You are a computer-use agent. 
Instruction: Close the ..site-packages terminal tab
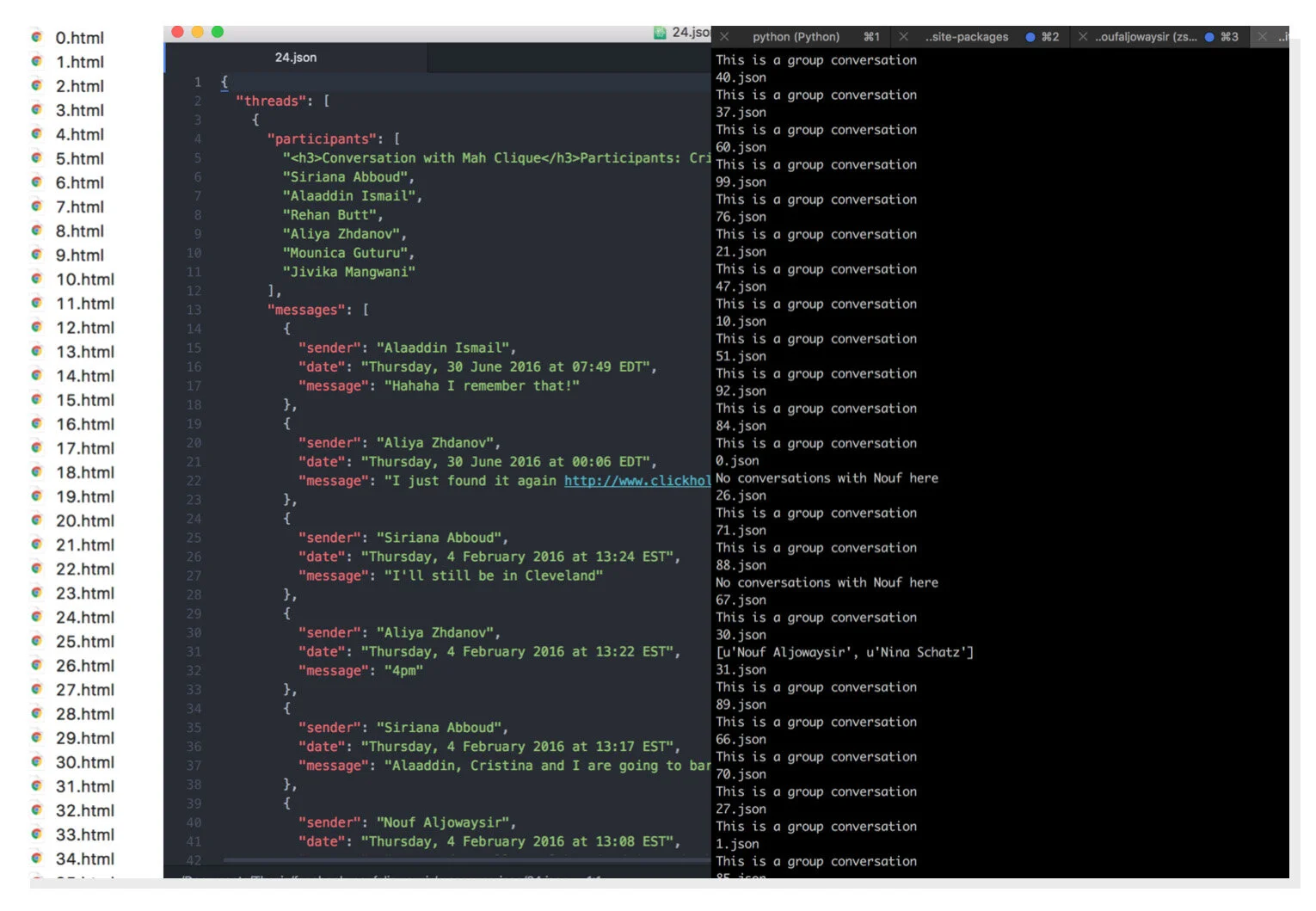pos(903,37)
